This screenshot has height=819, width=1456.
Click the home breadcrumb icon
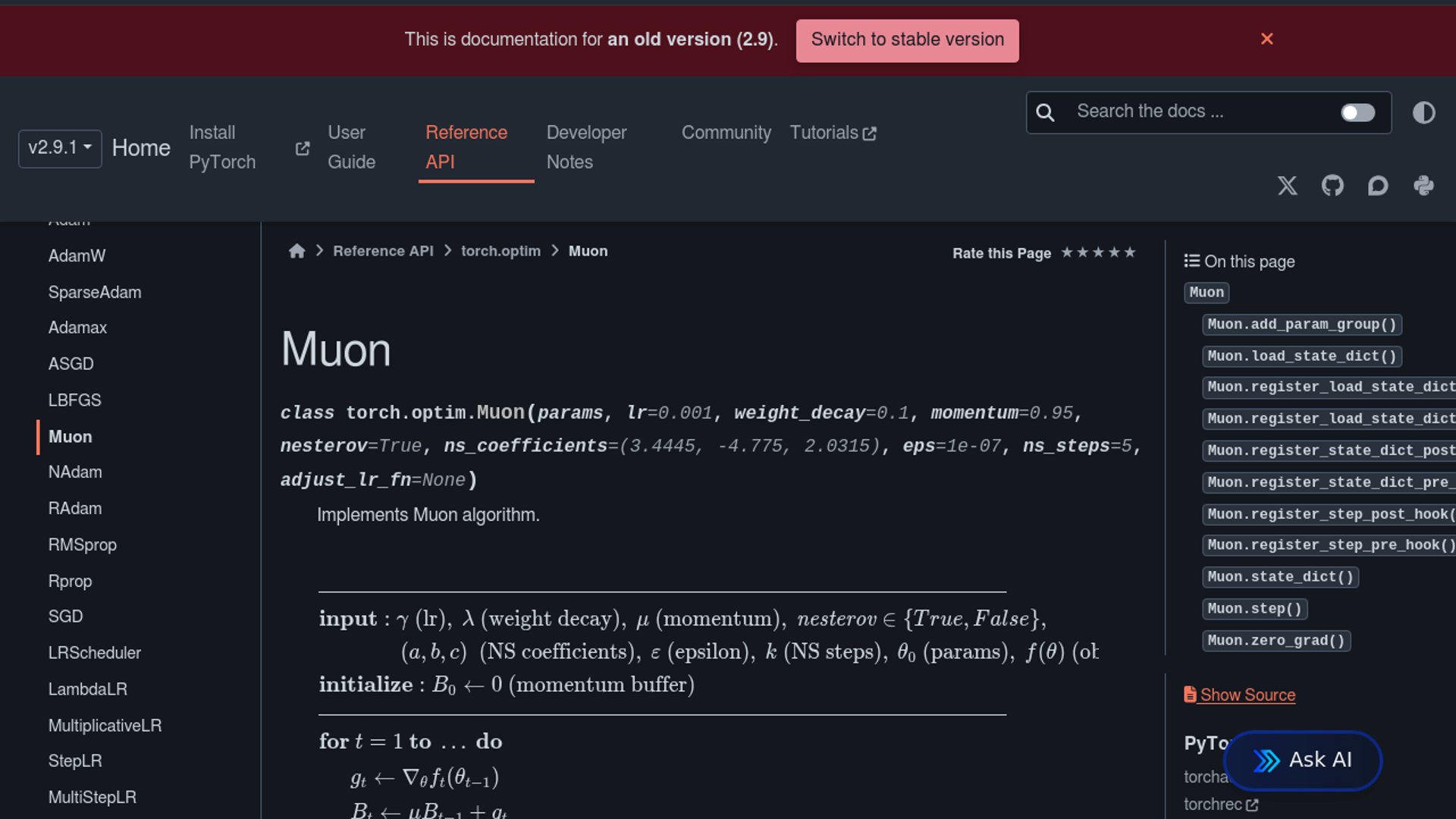pyautogui.click(x=297, y=251)
